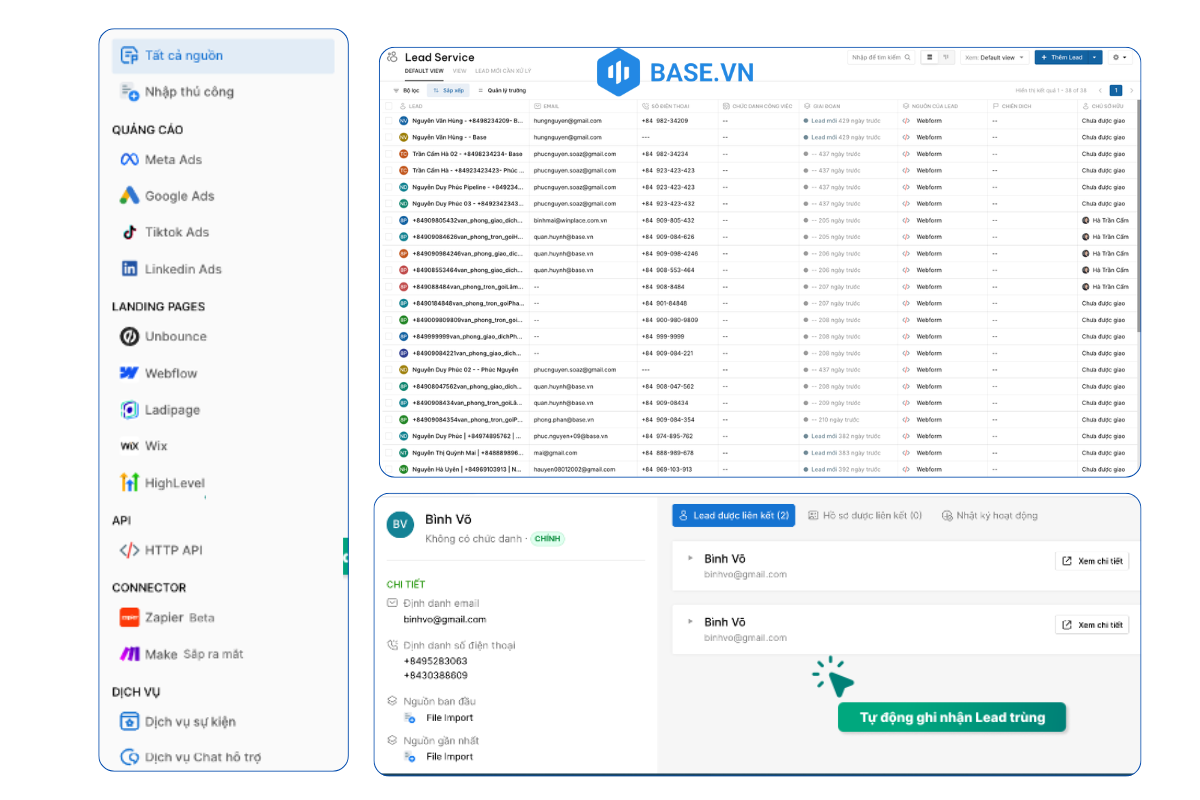Select the Meta Ads source icon

(x=129, y=160)
